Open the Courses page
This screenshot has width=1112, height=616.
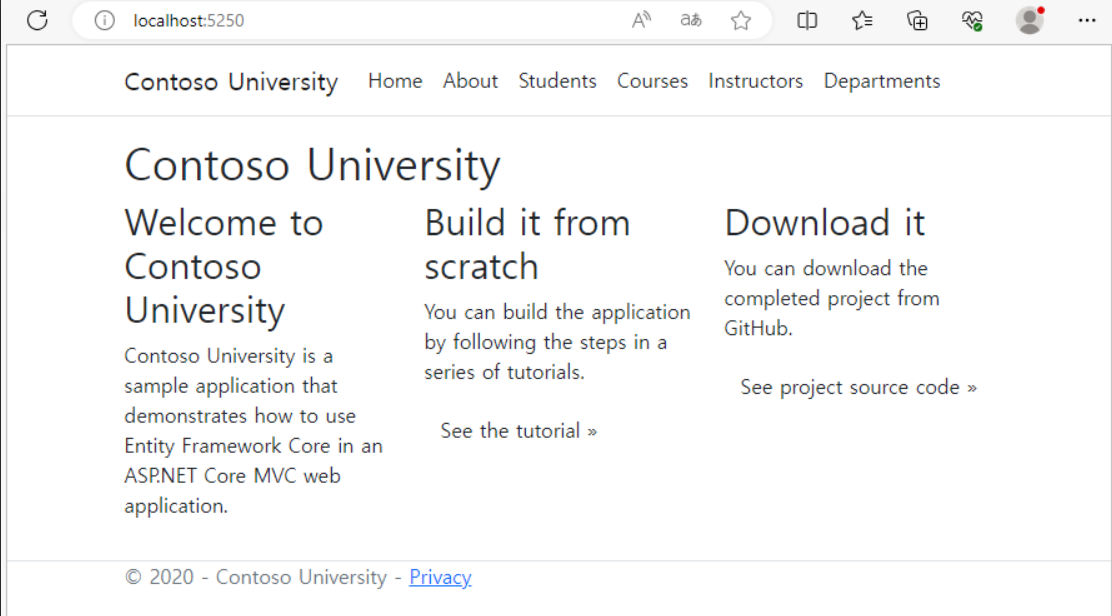652,81
